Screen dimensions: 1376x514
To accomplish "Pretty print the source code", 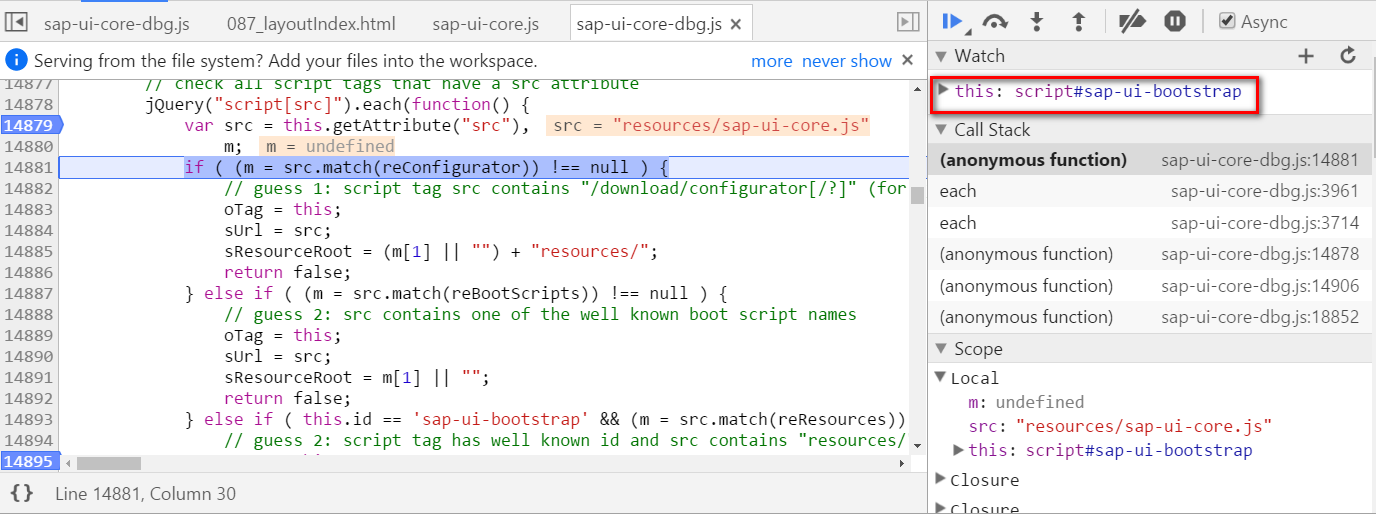I will [x=22, y=493].
